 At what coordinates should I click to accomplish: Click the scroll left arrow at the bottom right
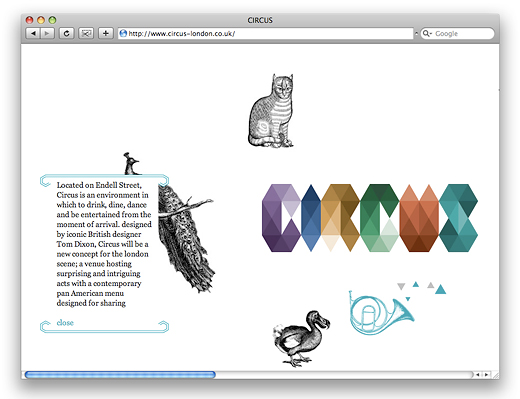coord(478,375)
